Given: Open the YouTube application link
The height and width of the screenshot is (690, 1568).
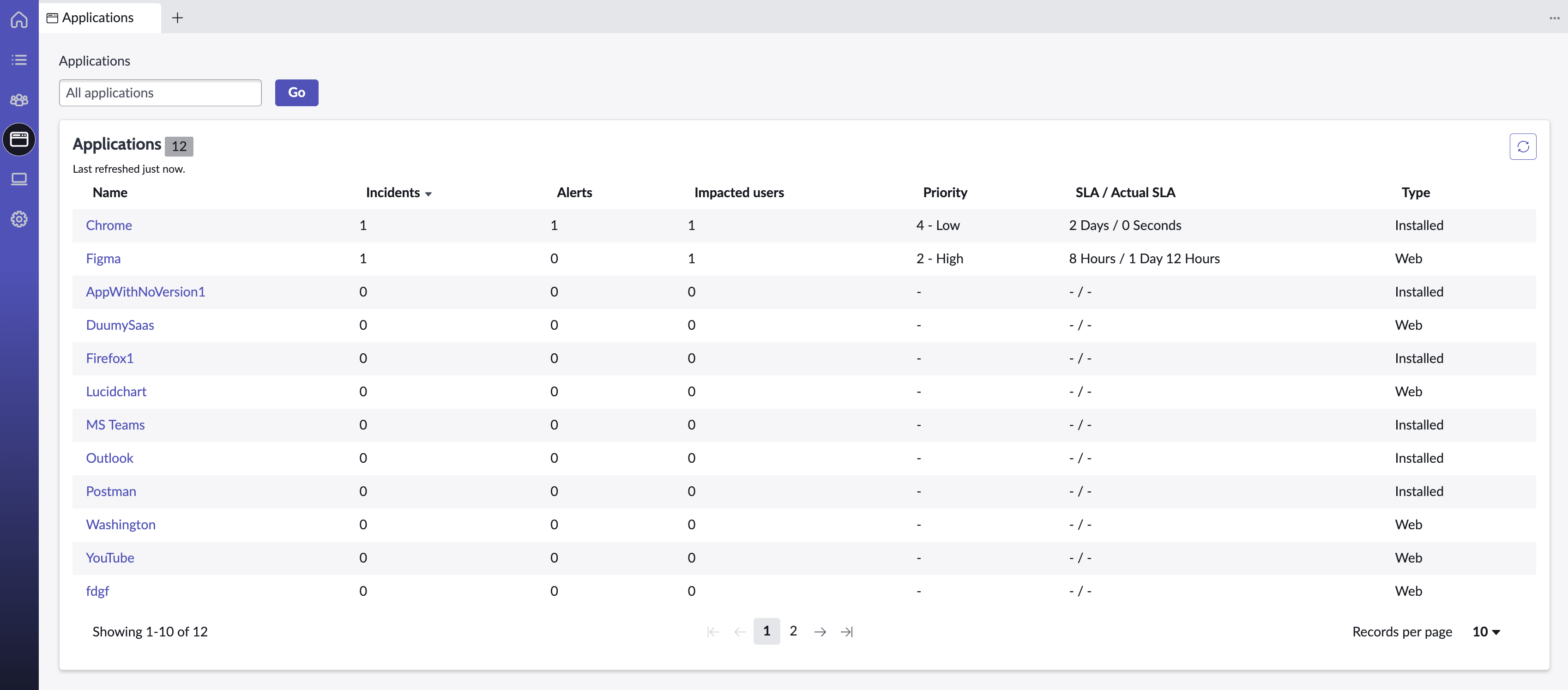Looking at the screenshot, I should pyautogui.click(x=110, y=558).
